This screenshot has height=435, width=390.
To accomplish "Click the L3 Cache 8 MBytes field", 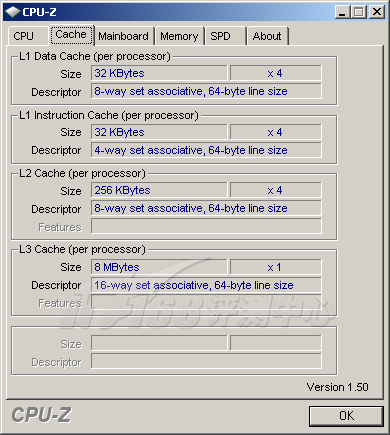I will [x=159, y=267].
